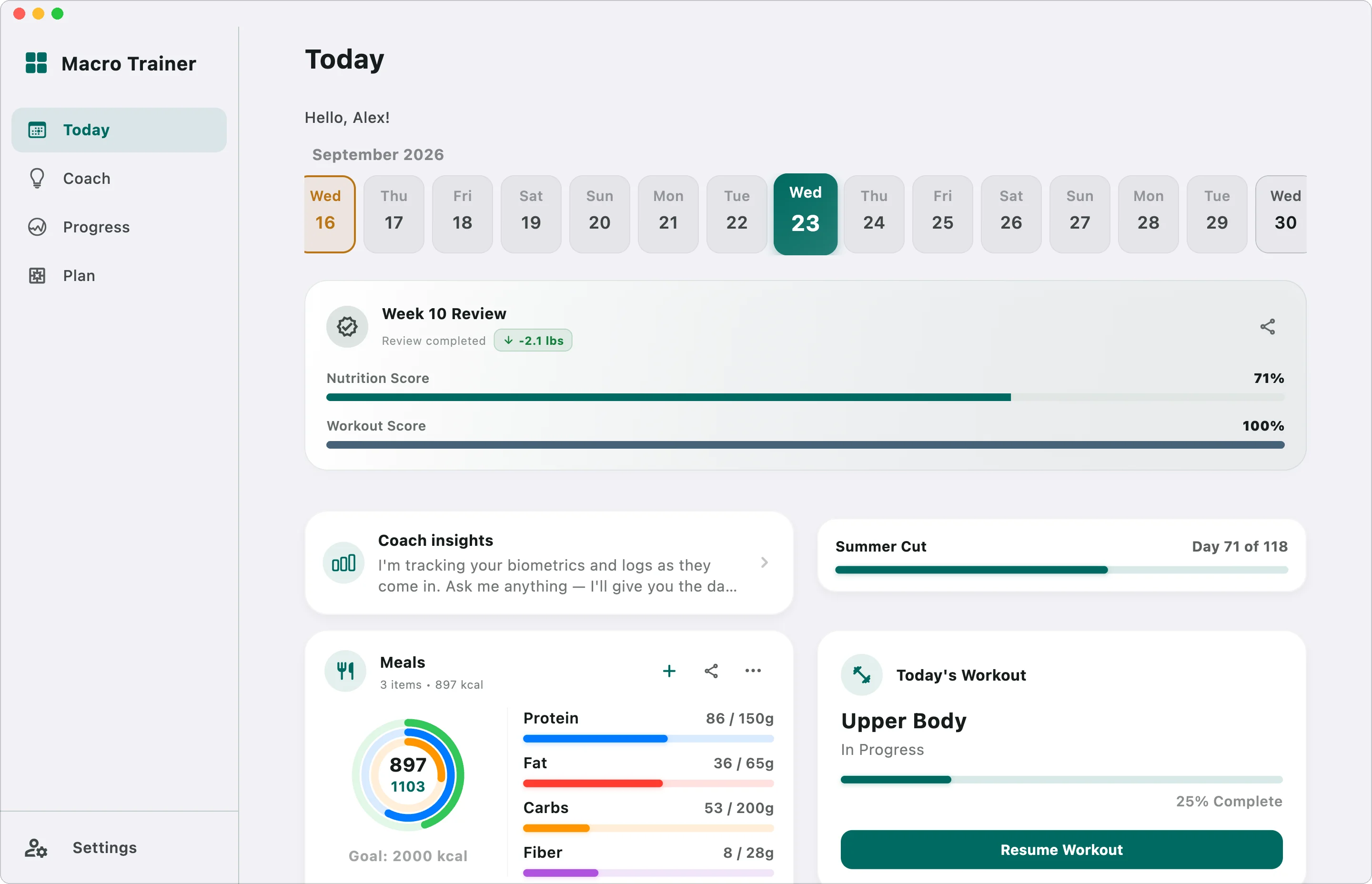Image resolution: width=1372 pixels, height=884 pixels.
Task: Open the Meals more options menu
Action: 753,671
